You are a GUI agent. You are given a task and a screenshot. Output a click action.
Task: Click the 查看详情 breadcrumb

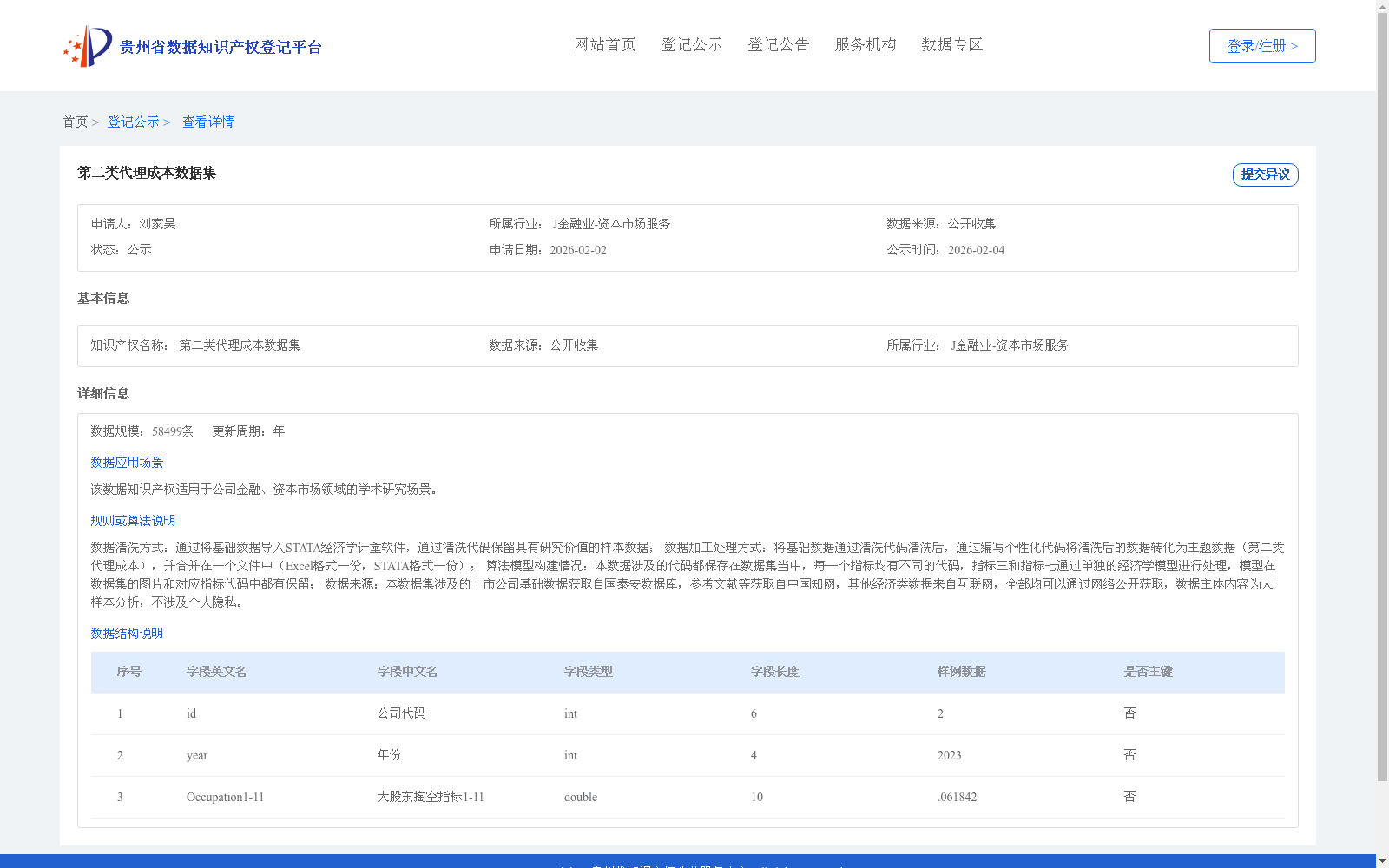click(x=207, y=122)
